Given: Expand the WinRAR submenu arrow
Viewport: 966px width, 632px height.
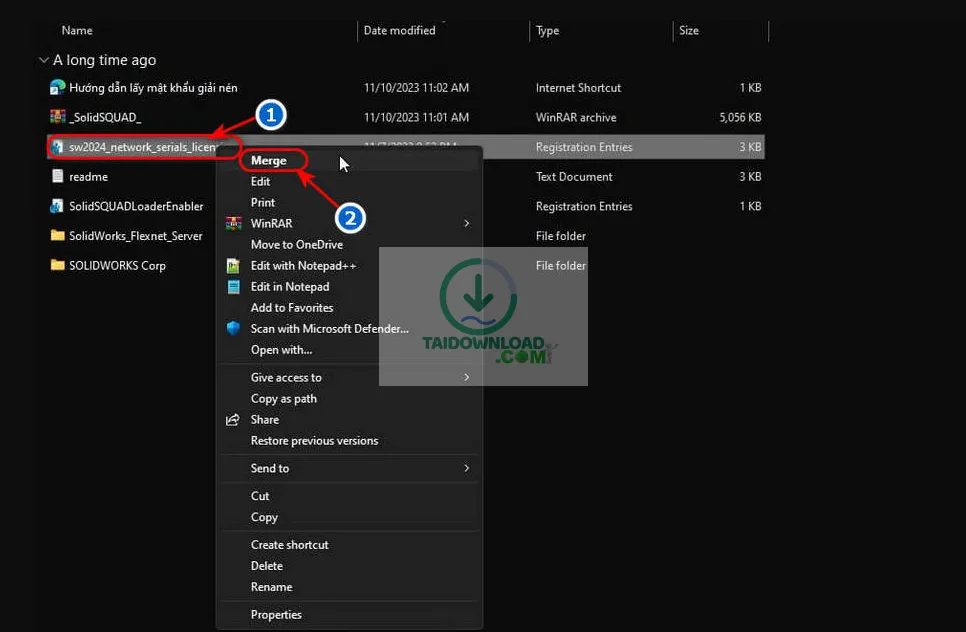Looking at the screenshot, I should tap(466, 224).
